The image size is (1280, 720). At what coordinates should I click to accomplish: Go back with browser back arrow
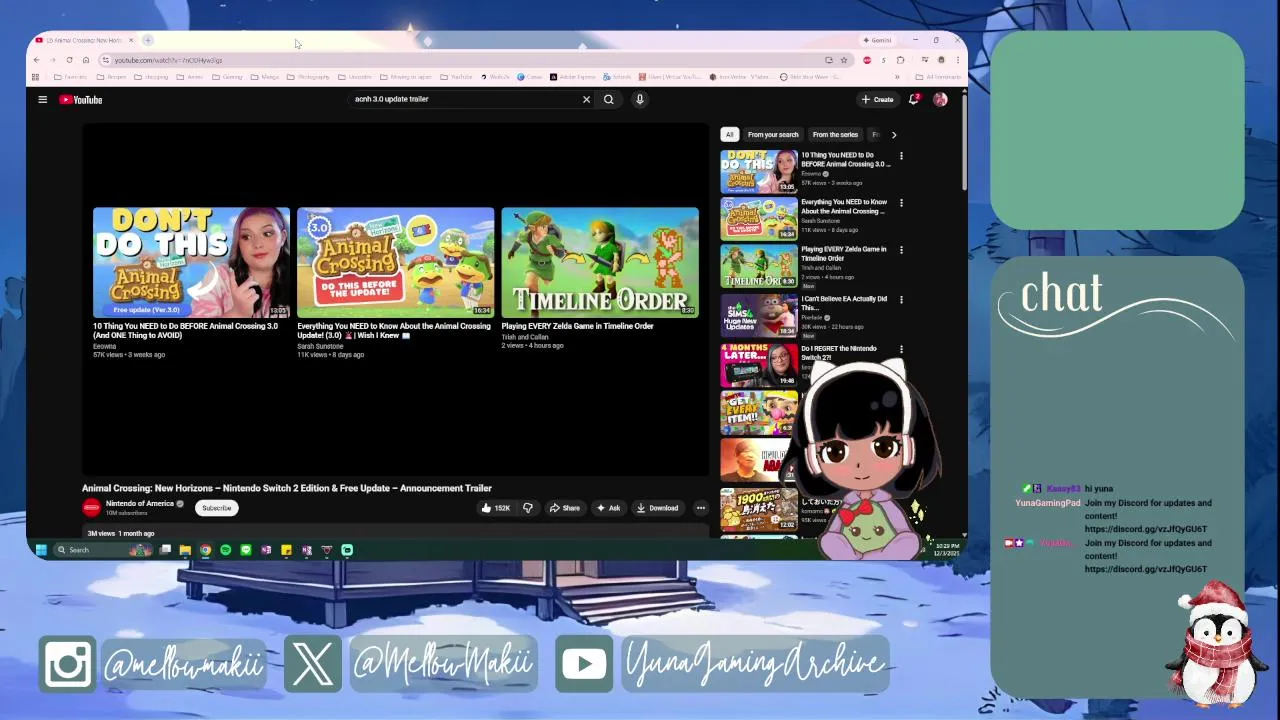point(36,60)
